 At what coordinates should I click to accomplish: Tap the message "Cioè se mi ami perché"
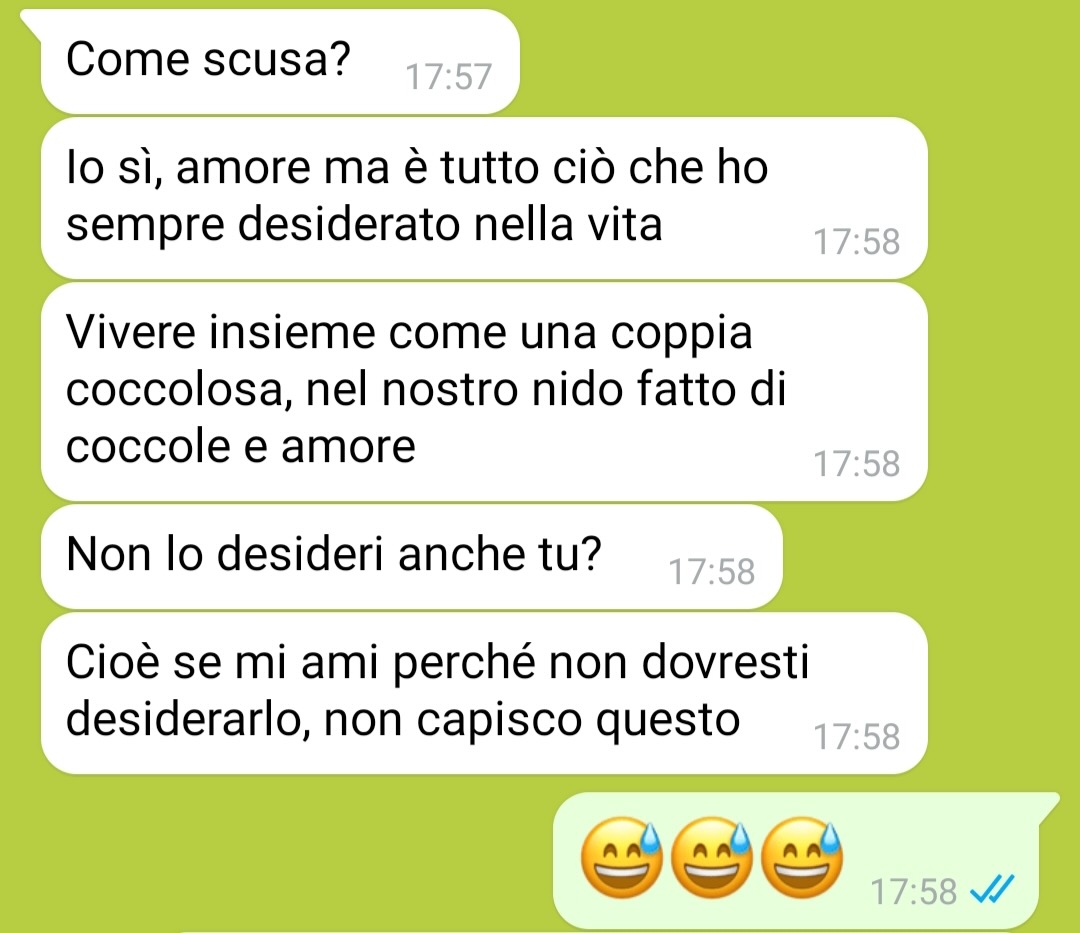tap(484, 693)
